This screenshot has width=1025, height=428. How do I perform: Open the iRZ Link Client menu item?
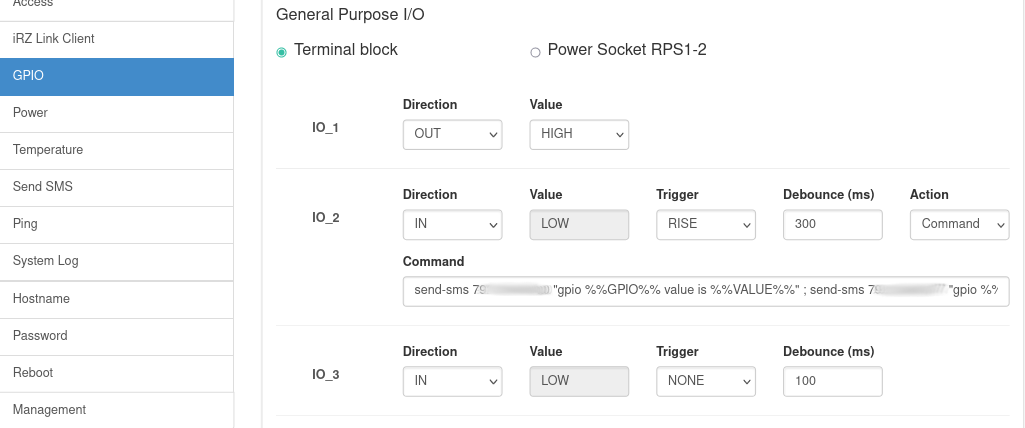(54, 39)
